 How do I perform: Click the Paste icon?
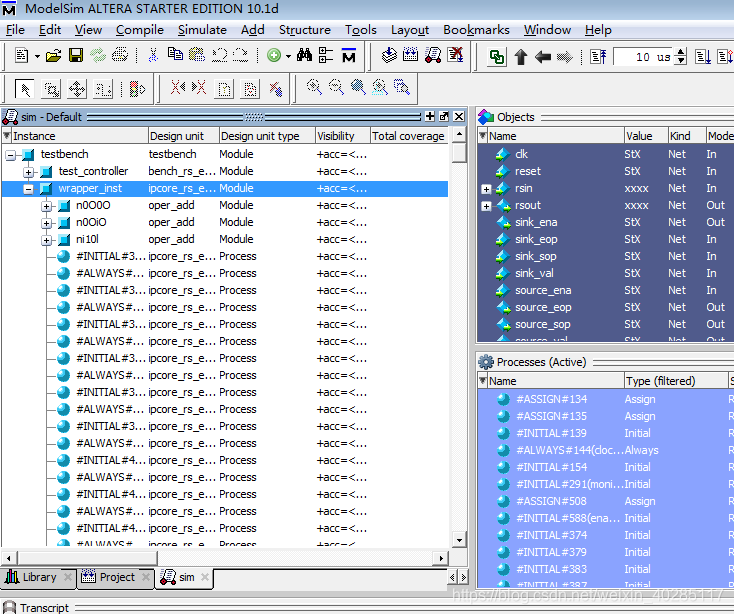197,55
